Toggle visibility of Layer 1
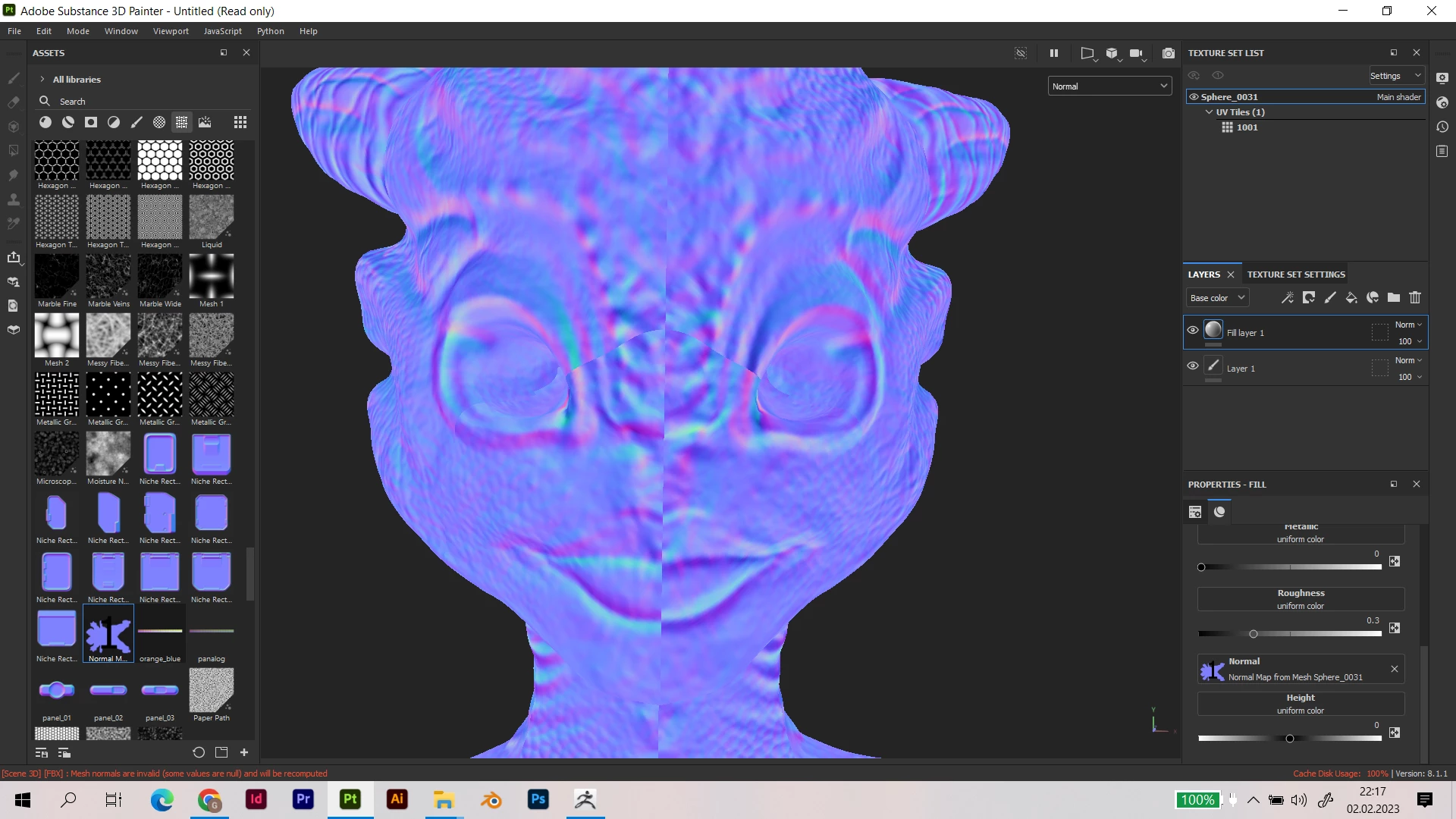1456x819 pixels. tap(1193, 366)
